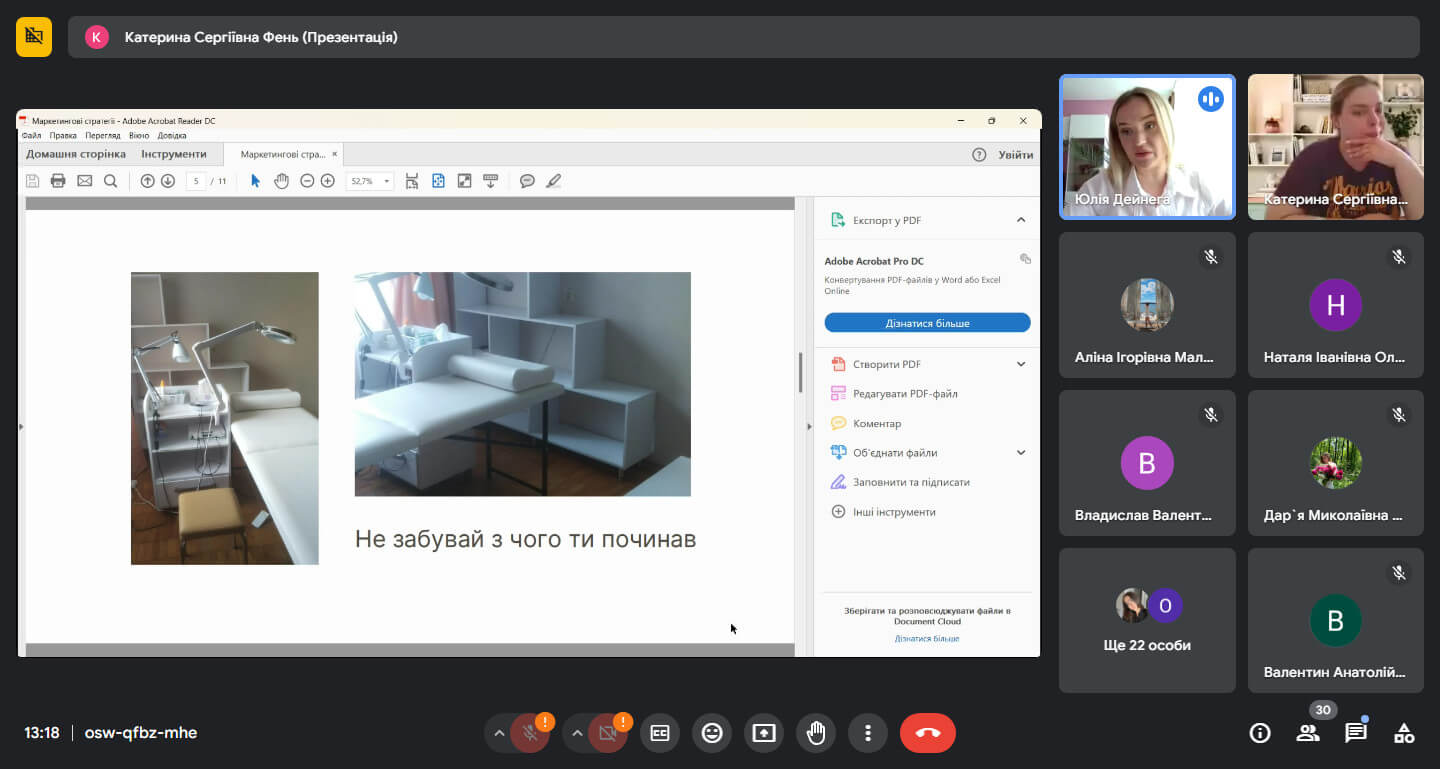Open the "Ще 22 особи" tile
Image resolution: width=1440 pixels, height=769 pixels.
coord(1147,620)
